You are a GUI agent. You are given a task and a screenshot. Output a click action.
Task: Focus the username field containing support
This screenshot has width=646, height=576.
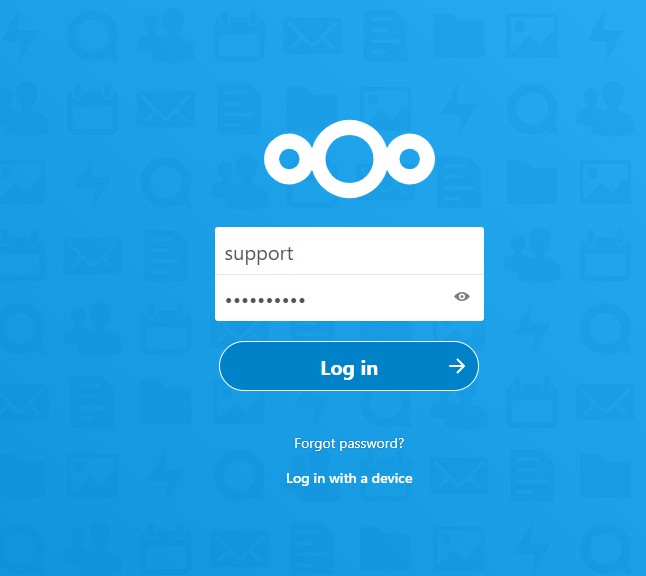click(x=349, y=251)
